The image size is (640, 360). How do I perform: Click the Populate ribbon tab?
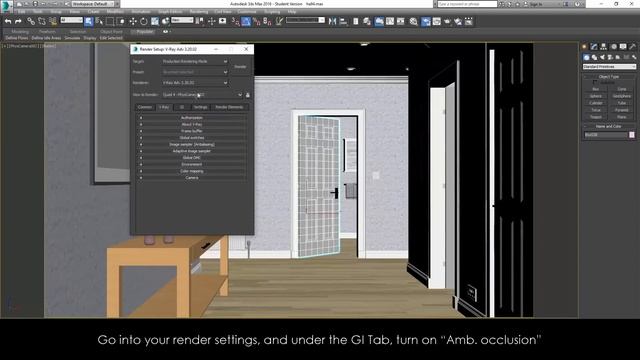[144, 31]
